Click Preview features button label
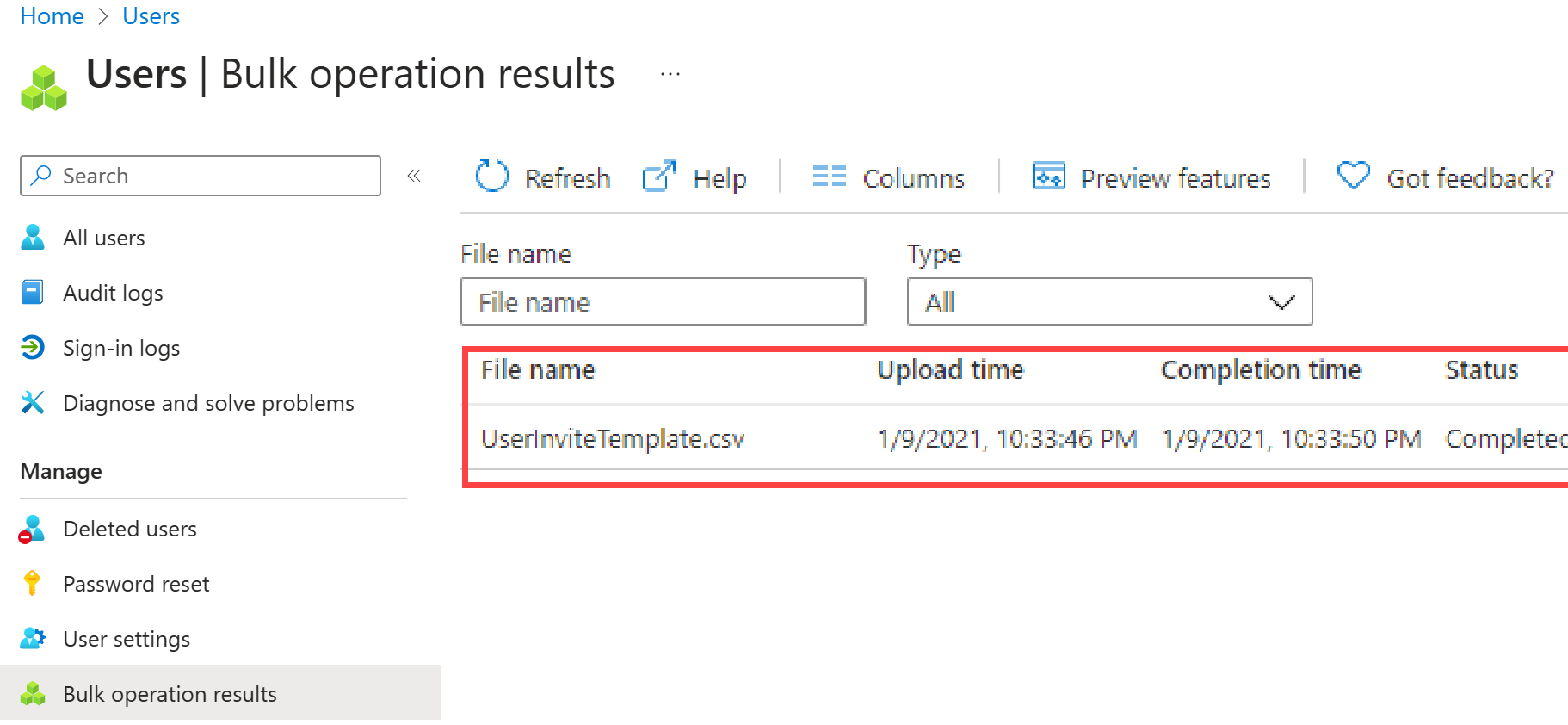 pos(1176,178)
